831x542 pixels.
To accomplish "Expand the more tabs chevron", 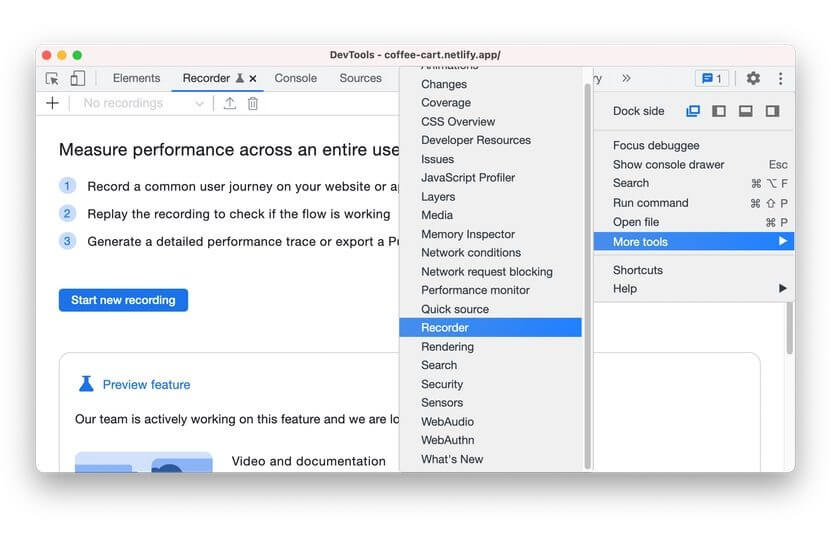I will click(626, 78).
